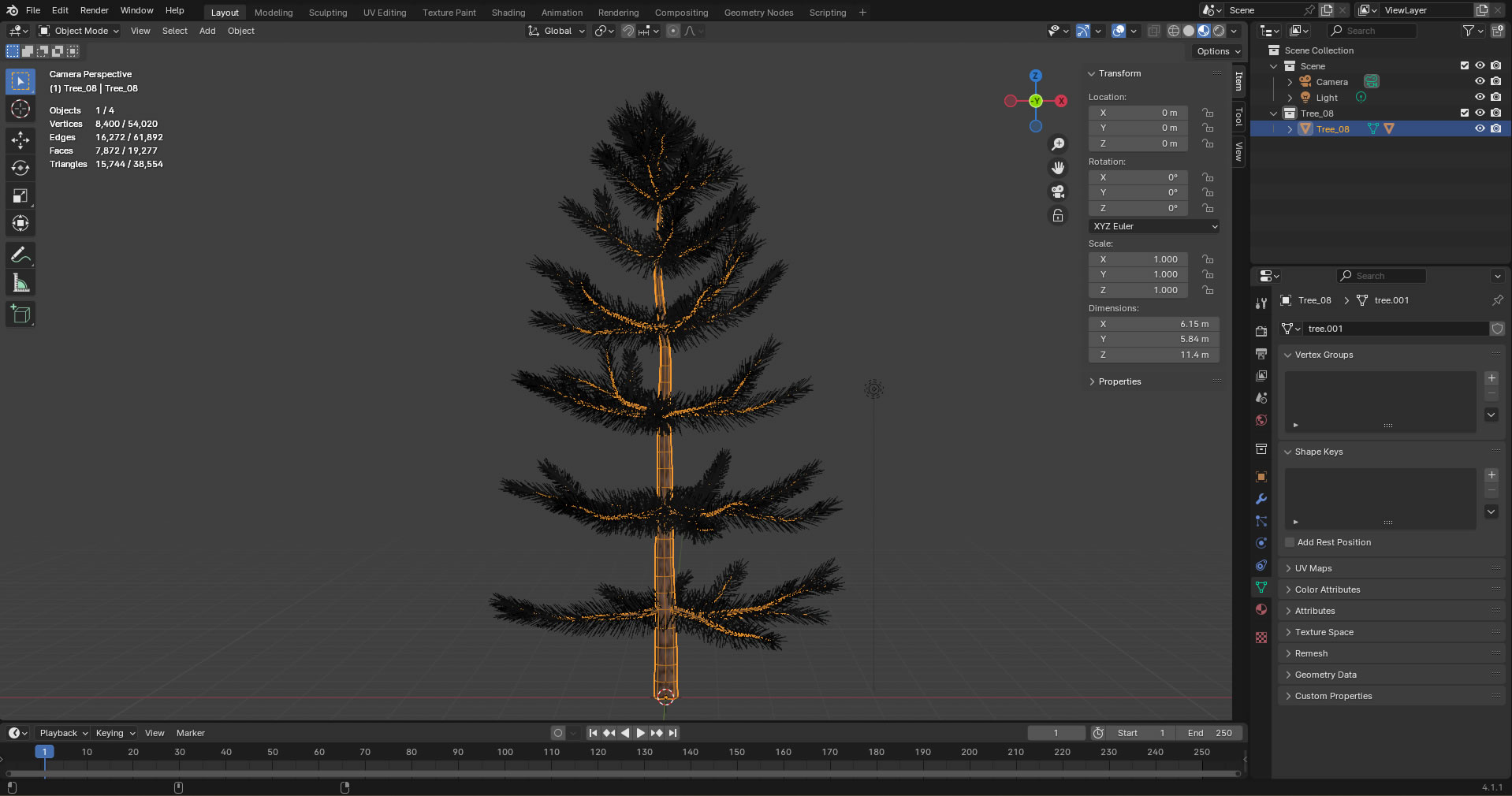
Task: Add a new vertex group with plus button
Action: pos(1492,378)
